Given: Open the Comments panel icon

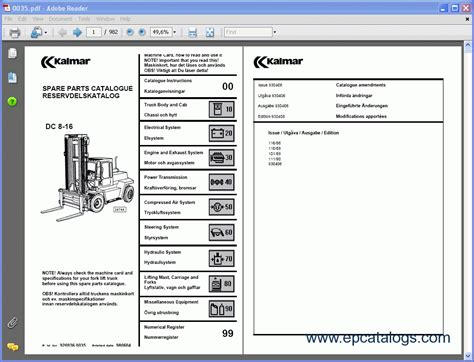Looking at the screenshot, I should point(12,347).
